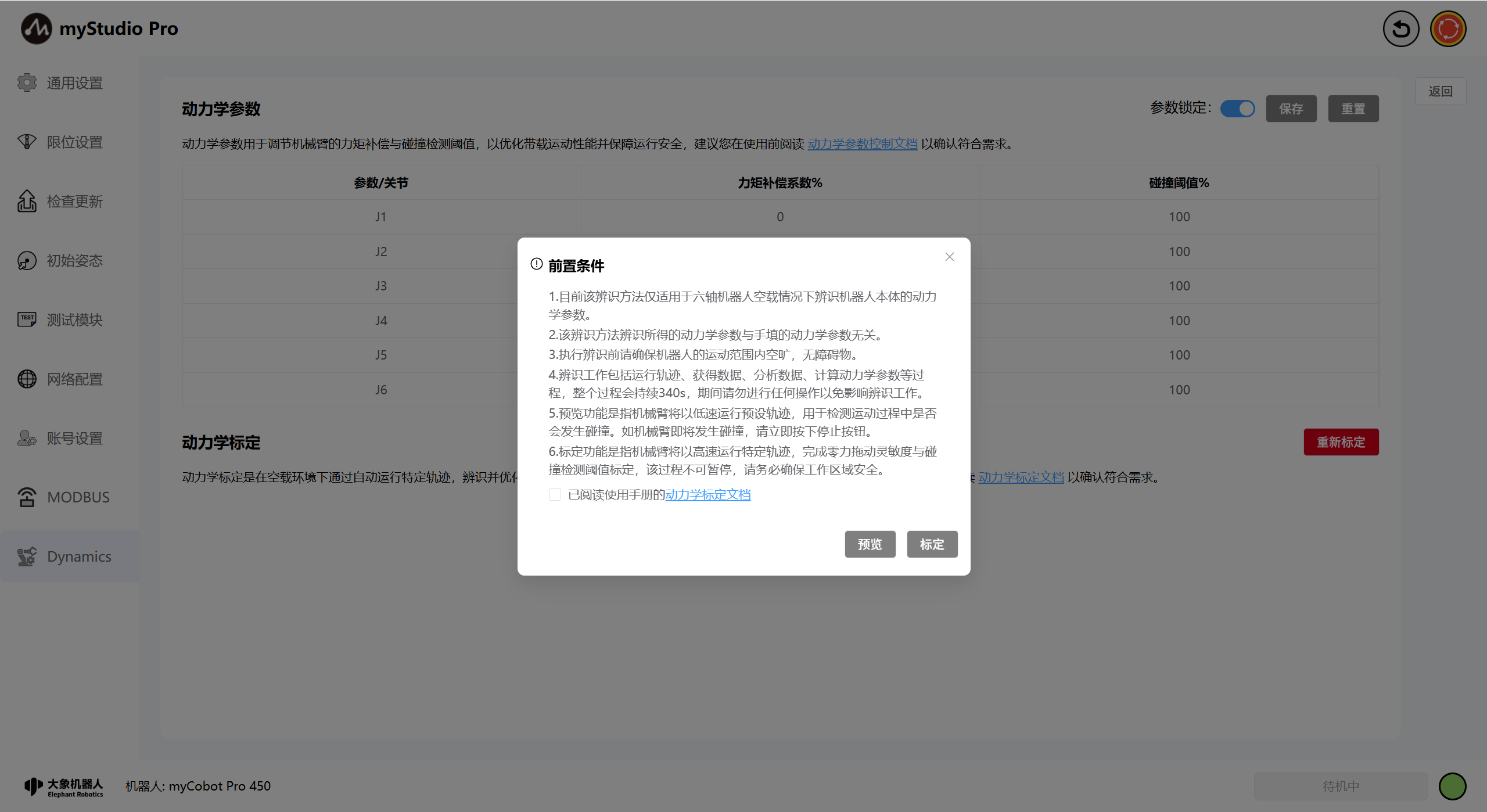Click the initial pose icon in sidebar
Screen dimensions: 1487x812
(x=27, y=260)
